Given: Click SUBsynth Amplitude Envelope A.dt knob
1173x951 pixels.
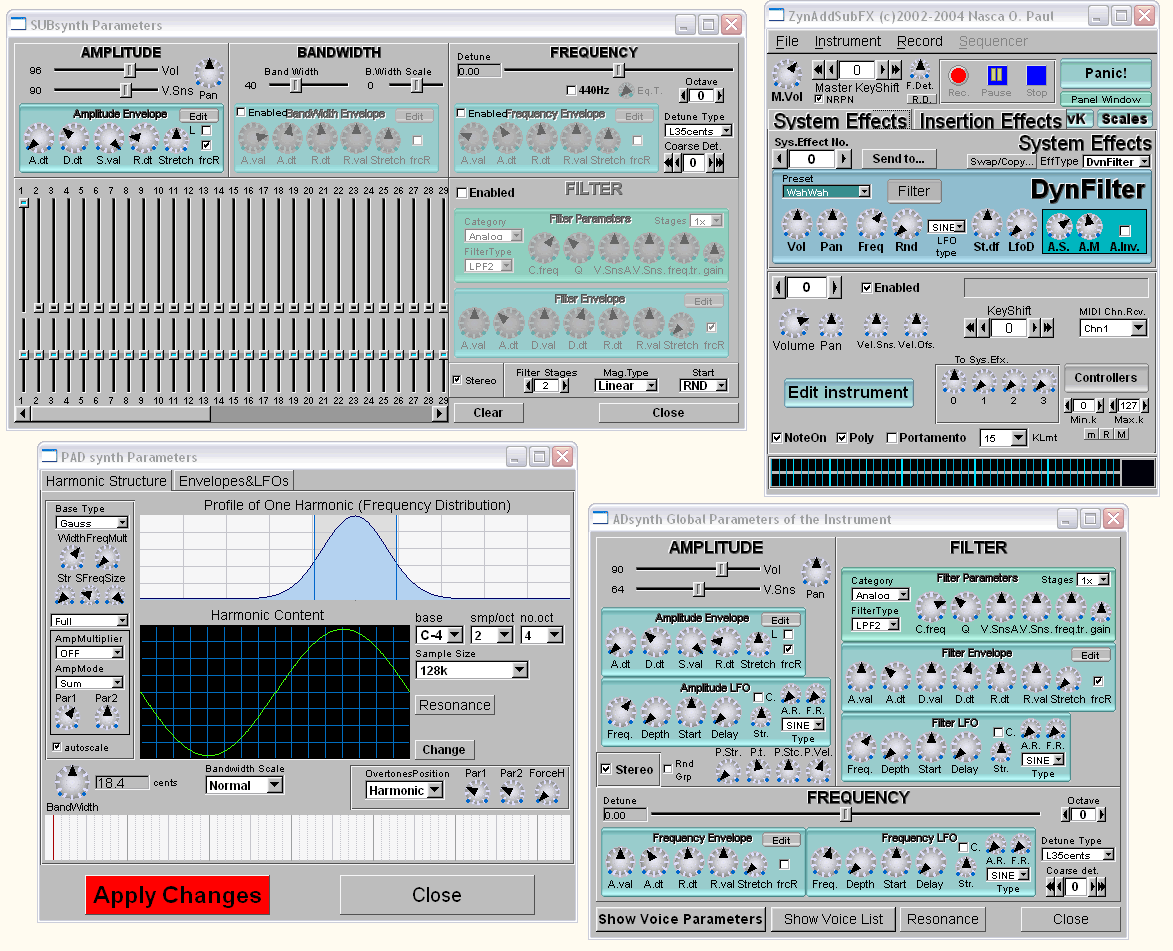Looking at the screenshot, I should [x=38, y=139].
